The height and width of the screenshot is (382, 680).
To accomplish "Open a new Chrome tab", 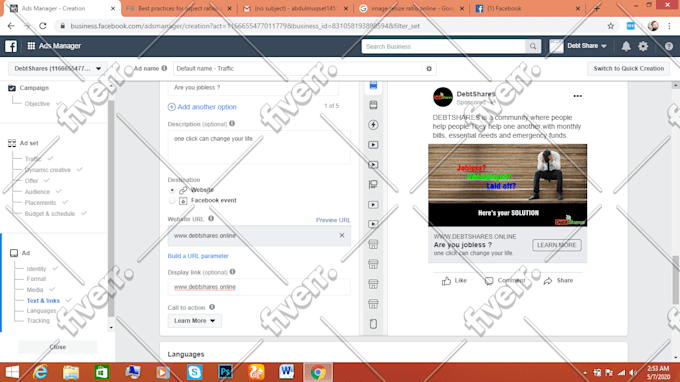I will [x=596, y=9].
